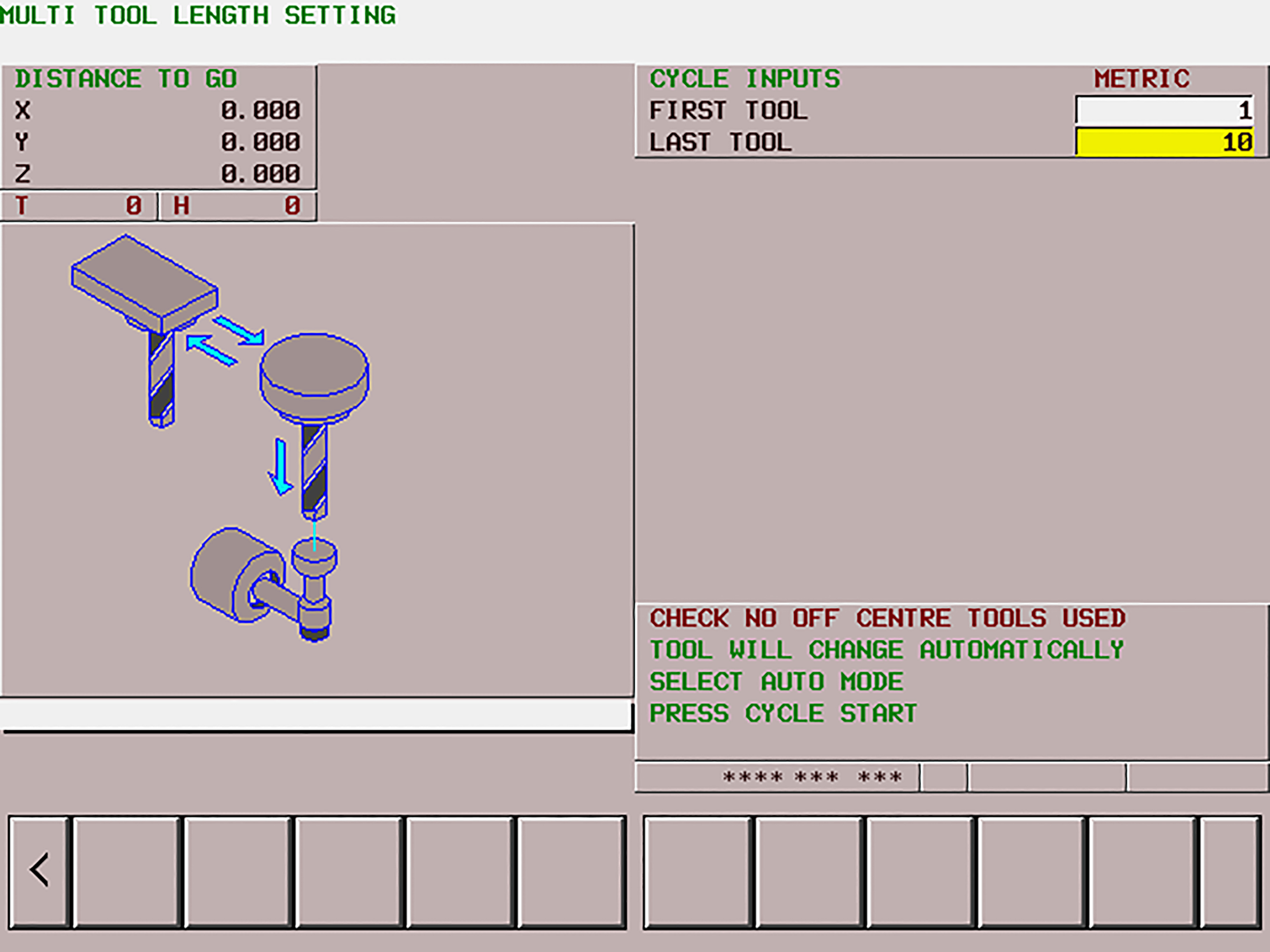Click the X distance to go value

pyautogui.click(x=260, y=110)
